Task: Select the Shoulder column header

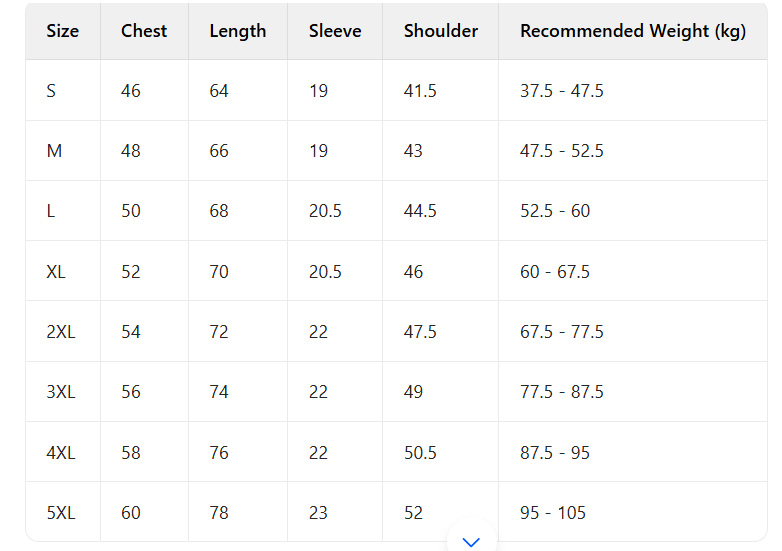Action: pyautogui.click(x=441, y=31)
